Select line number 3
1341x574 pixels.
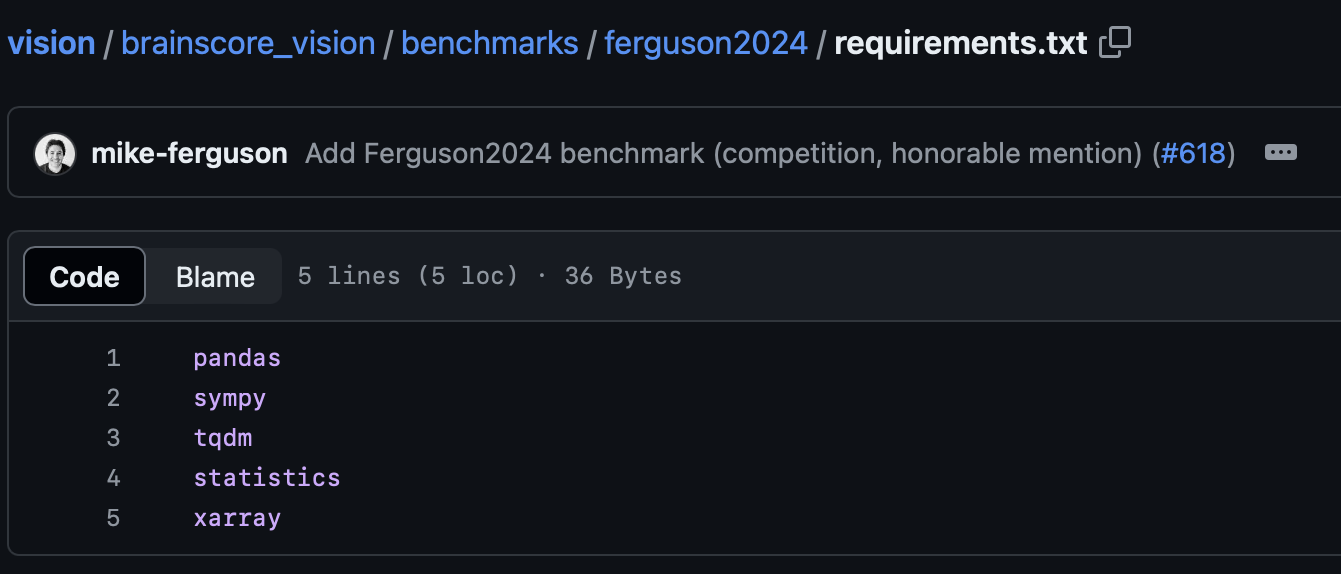click(113, 438)
